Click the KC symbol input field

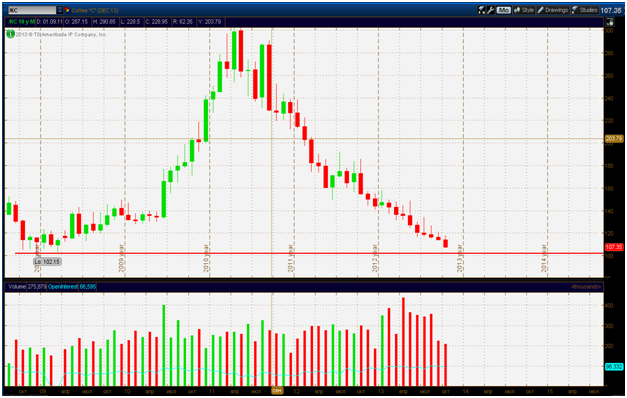[x=32, y=10]
